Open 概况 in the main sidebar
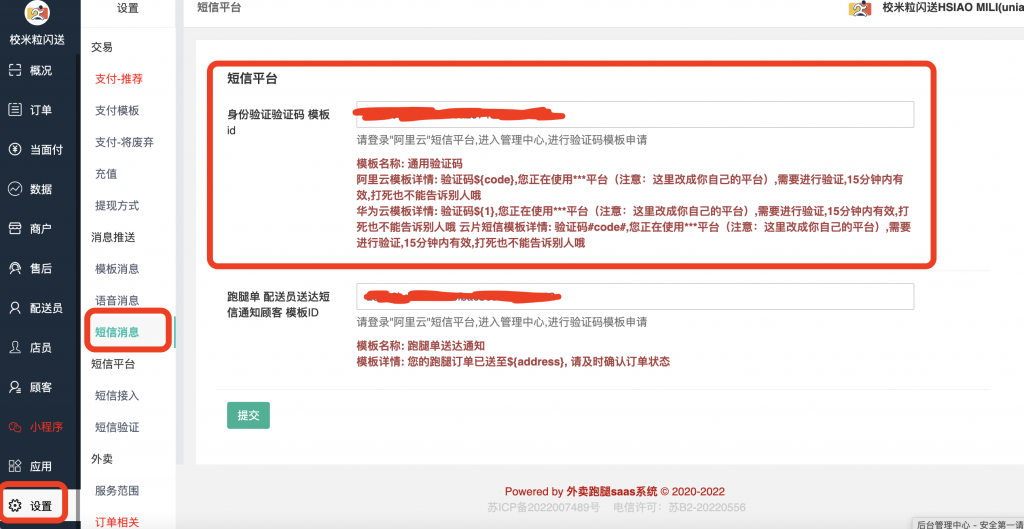The image size is (1024, 529). (x=40, y=71)
